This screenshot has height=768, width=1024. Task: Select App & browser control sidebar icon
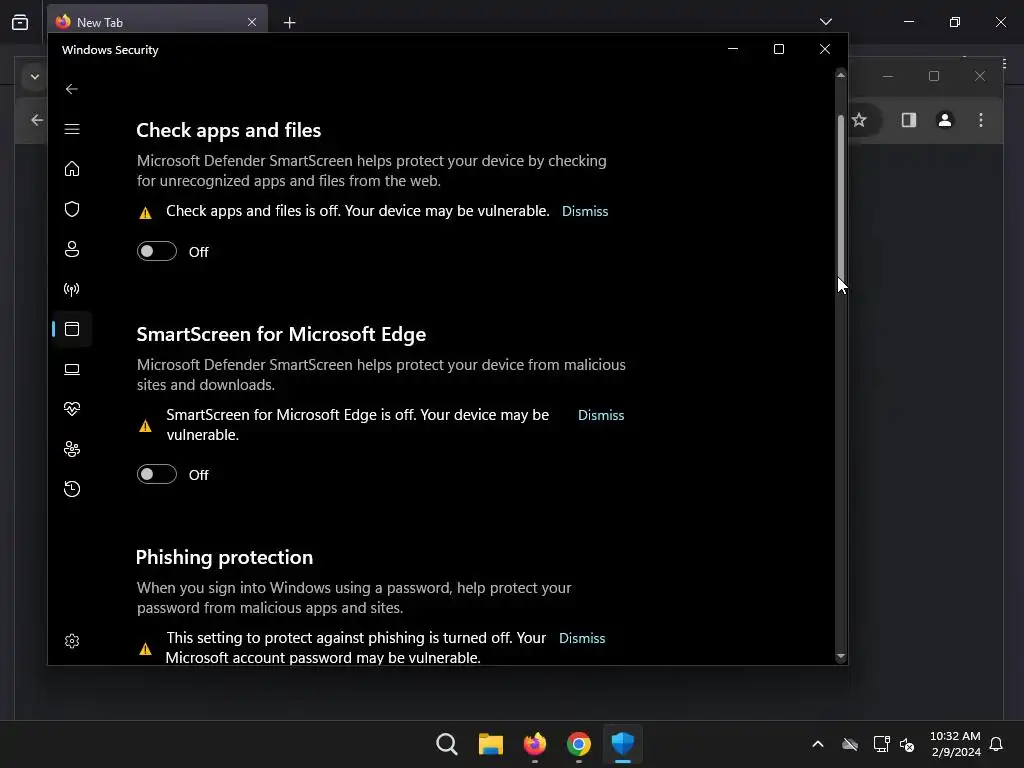pos(72,329)
